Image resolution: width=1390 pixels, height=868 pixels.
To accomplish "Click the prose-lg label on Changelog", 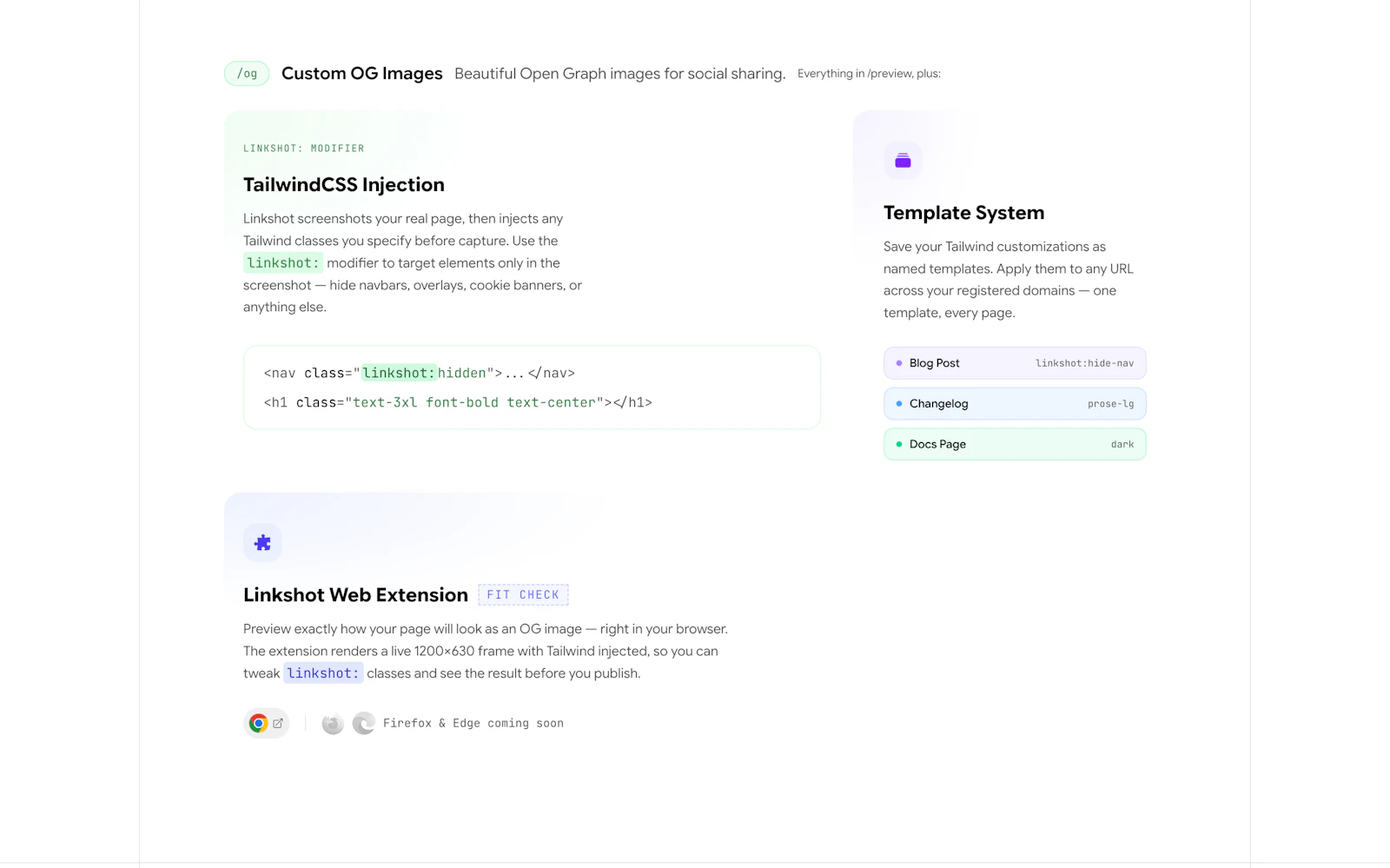I will click(1110, 403).
